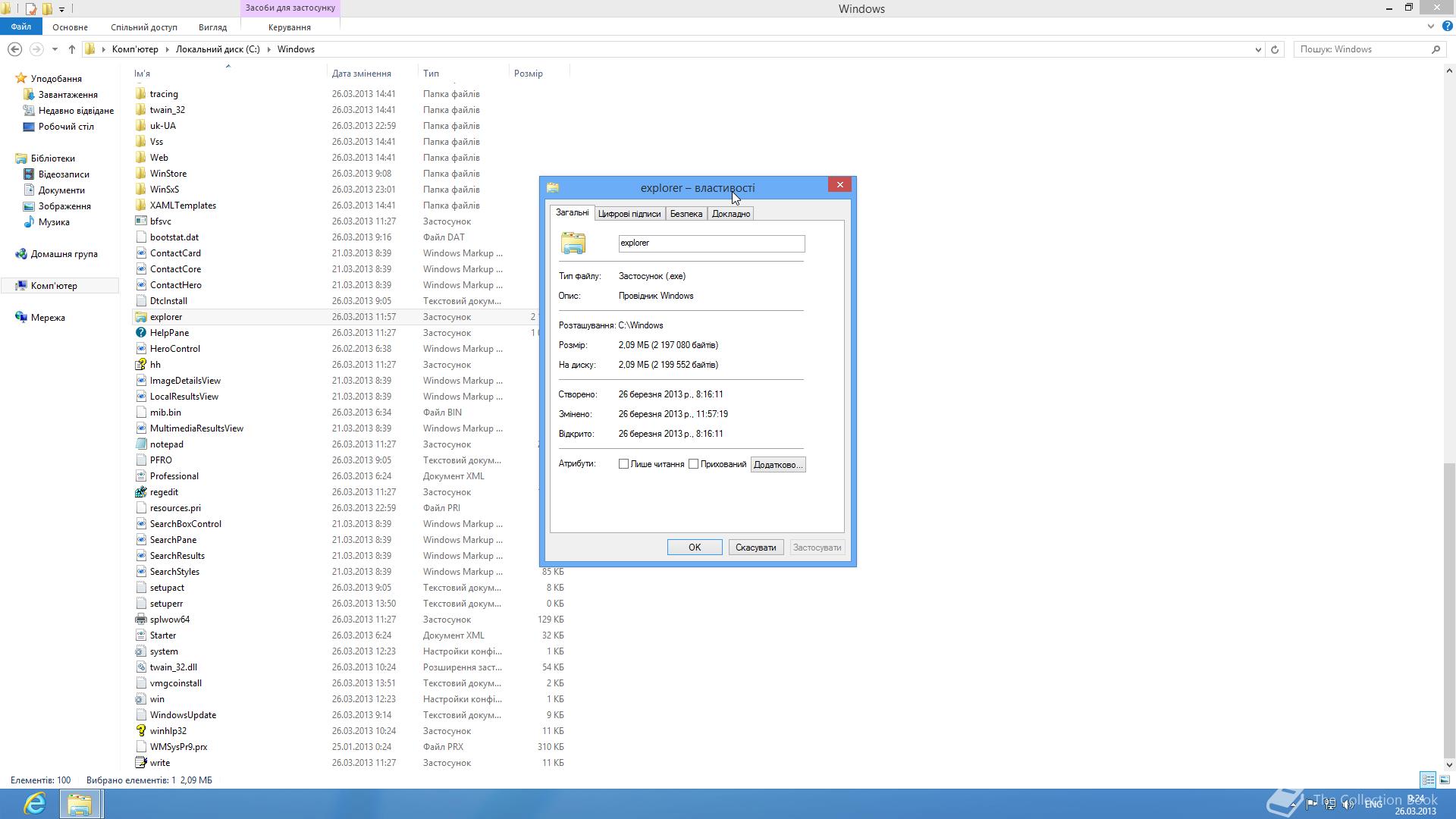Click OK in explorer properties dialog
Viewport: 1456px width, 819px height.
click(x=695, y=548)
